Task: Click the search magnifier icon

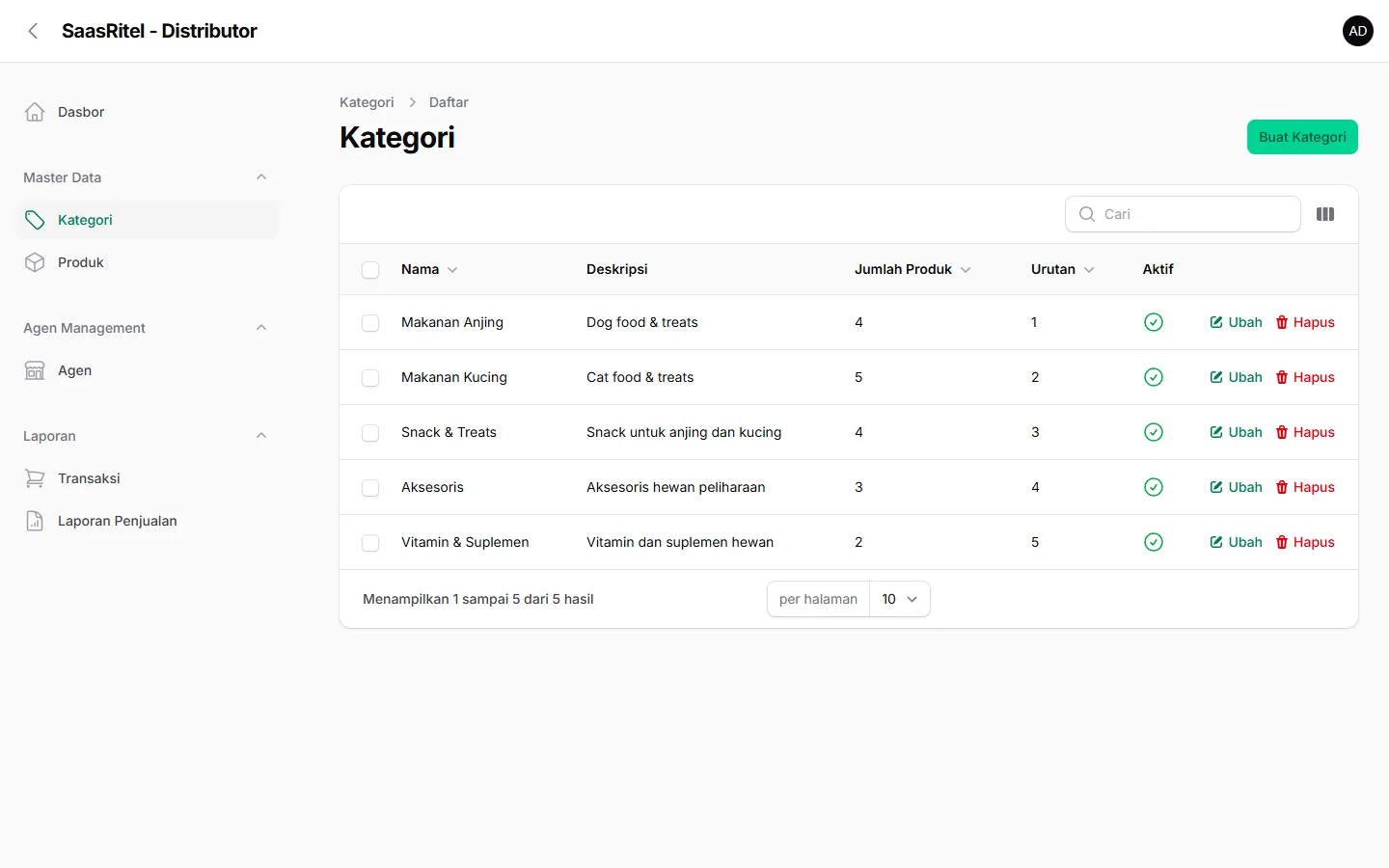Action: 1087,214
